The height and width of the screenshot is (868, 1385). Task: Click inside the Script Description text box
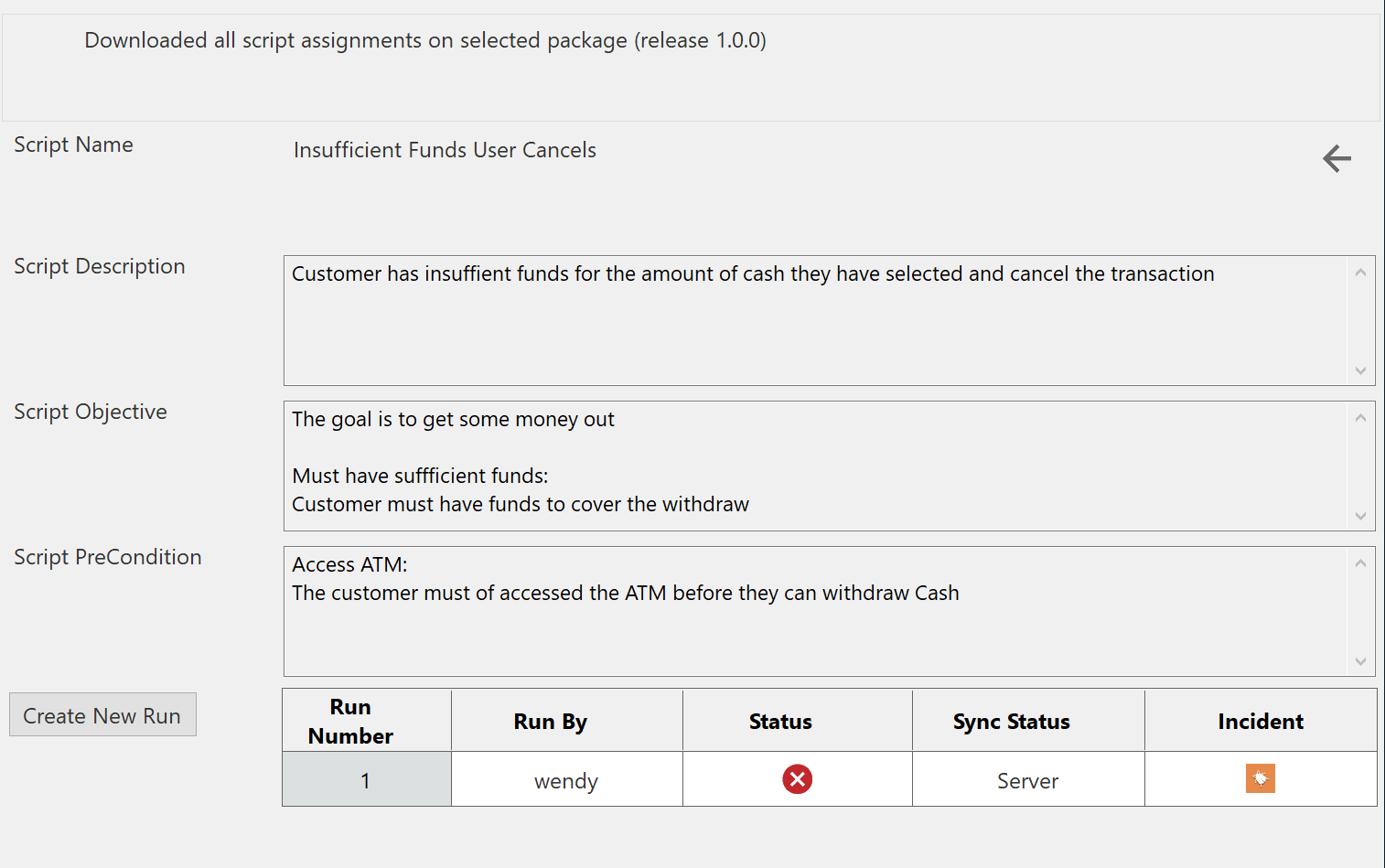[x=814, y=329]
